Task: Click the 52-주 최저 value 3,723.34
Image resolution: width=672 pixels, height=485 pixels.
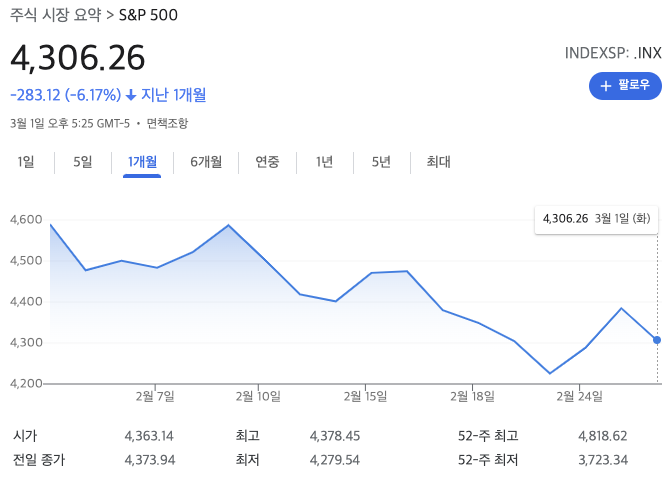Action: click(x=603, y=460)
